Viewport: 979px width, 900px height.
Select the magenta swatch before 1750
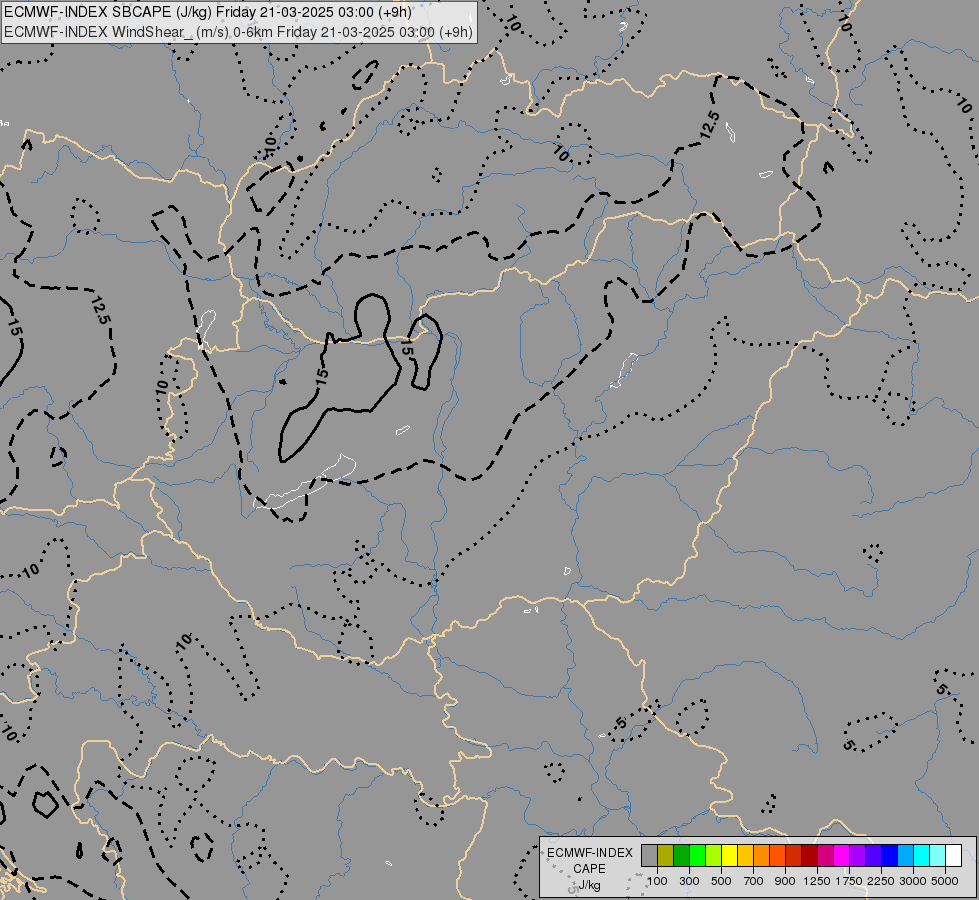click(841, 856)
